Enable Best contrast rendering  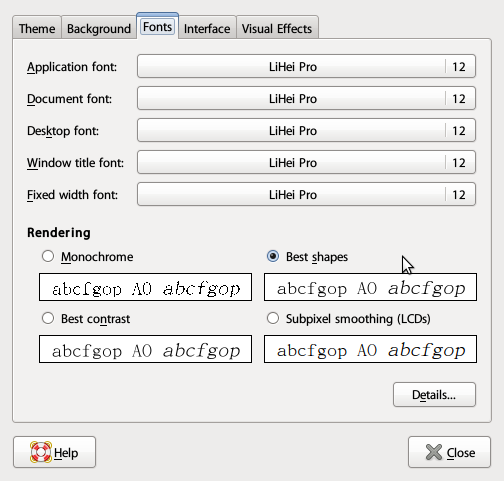point(48,318)
